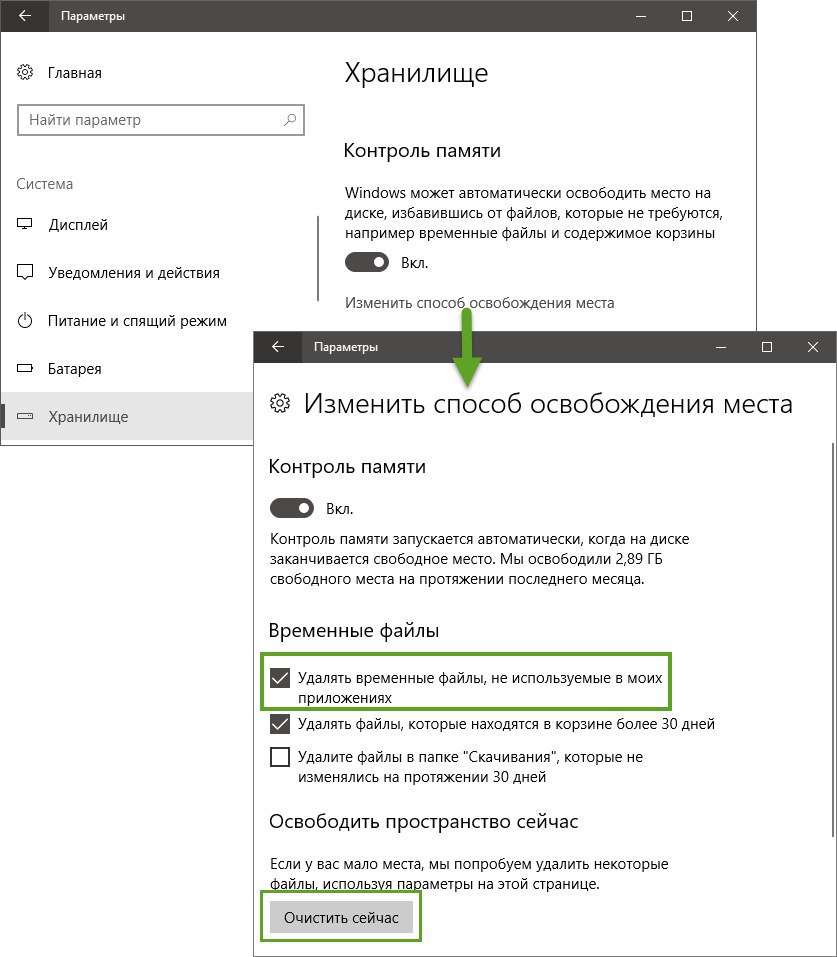Screen dimensions: 837x957
Task: Click the gear icon beside Изменить способ освобождения места
Action: point(280,403)
